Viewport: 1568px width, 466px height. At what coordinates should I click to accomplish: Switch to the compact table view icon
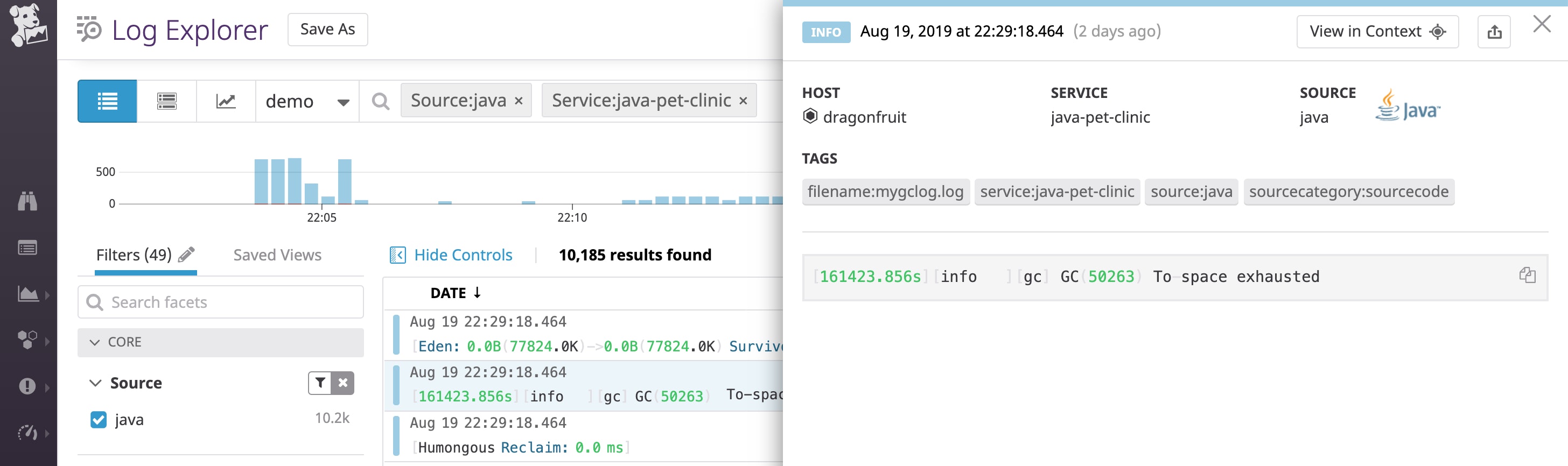tap(166, 101)
